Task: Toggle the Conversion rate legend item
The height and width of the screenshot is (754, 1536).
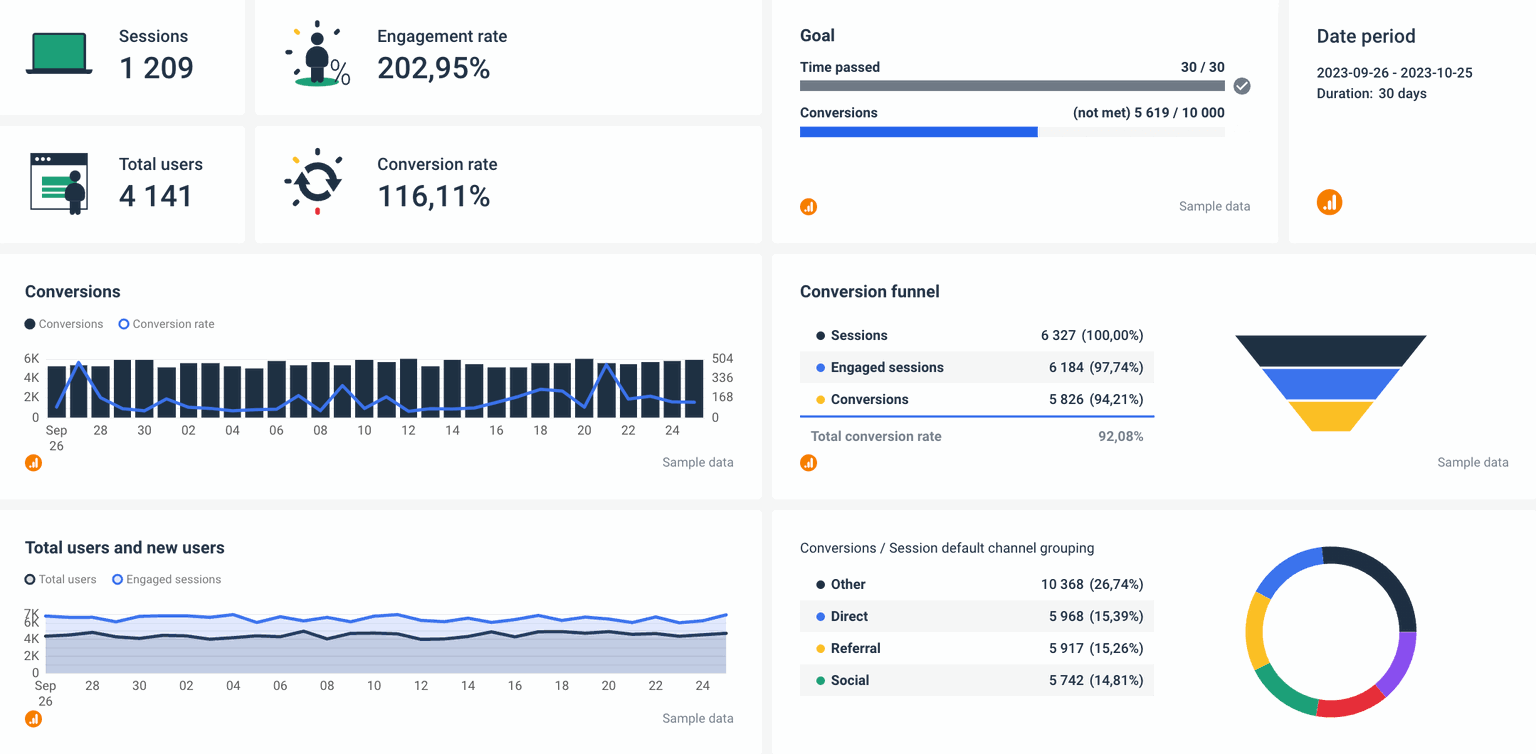Action: click(166, 323)
